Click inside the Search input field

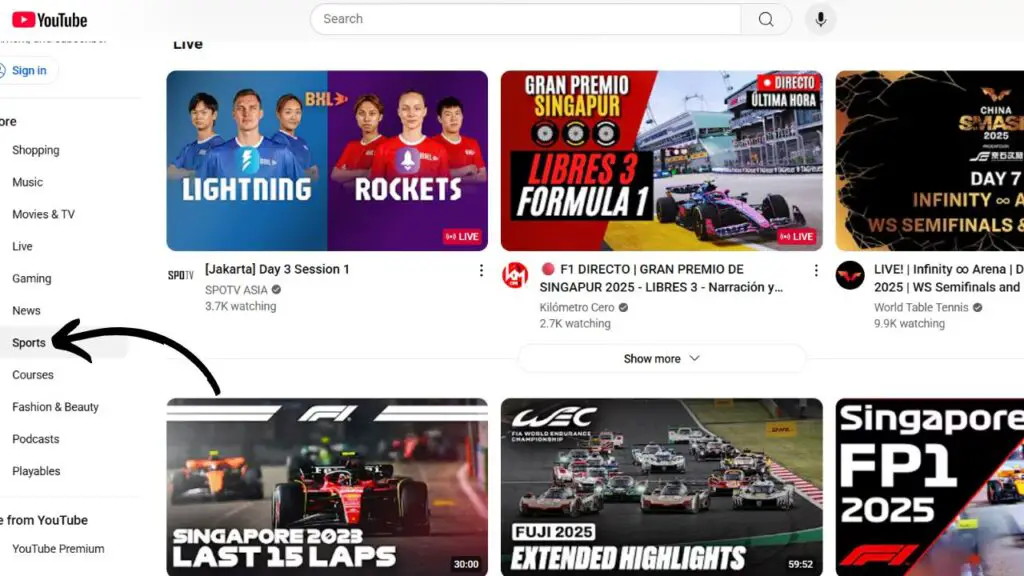pyautogui.click(x=525, y=19)
